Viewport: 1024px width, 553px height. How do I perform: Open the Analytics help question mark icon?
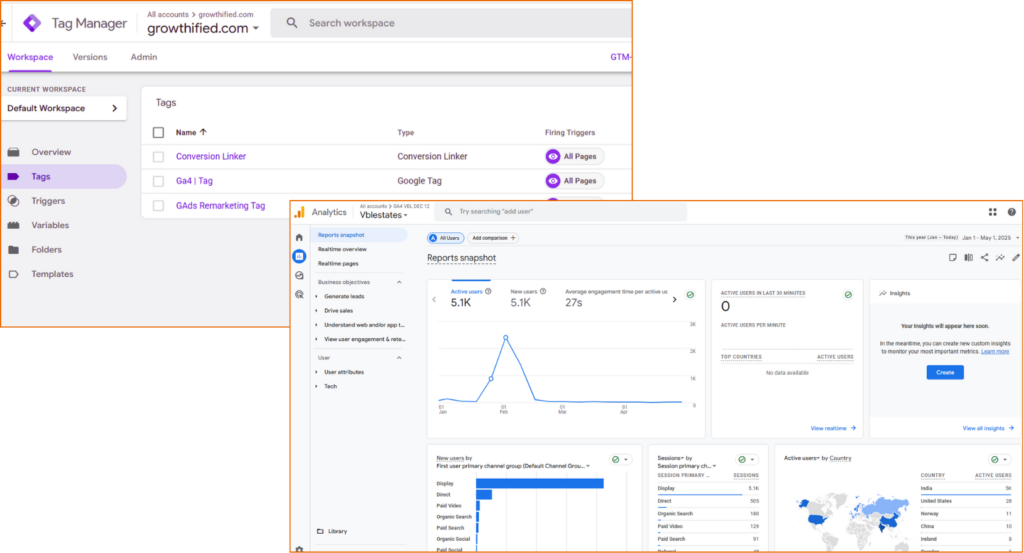coord(1011,212)
